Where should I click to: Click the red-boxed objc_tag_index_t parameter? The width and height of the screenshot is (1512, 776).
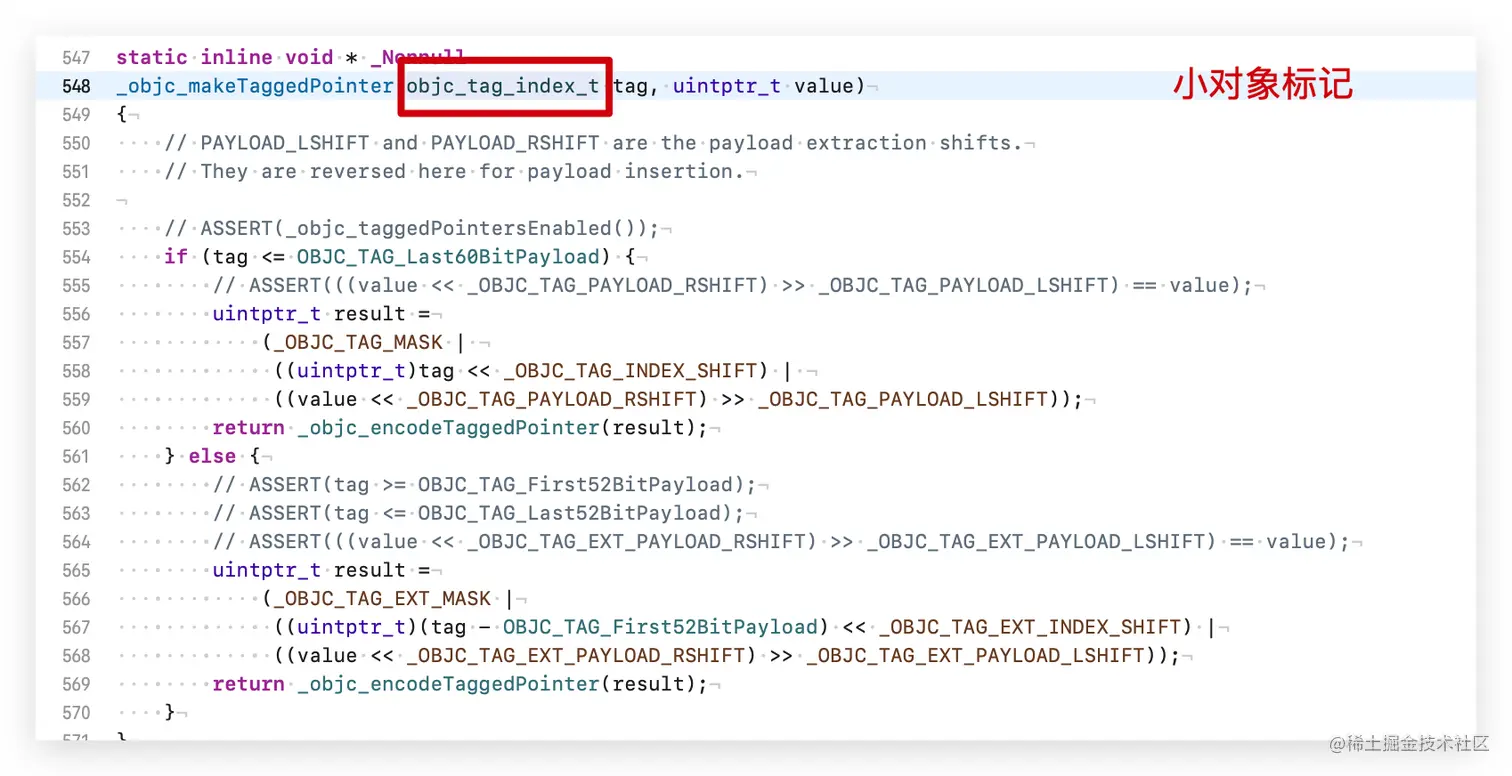[503, 86]
